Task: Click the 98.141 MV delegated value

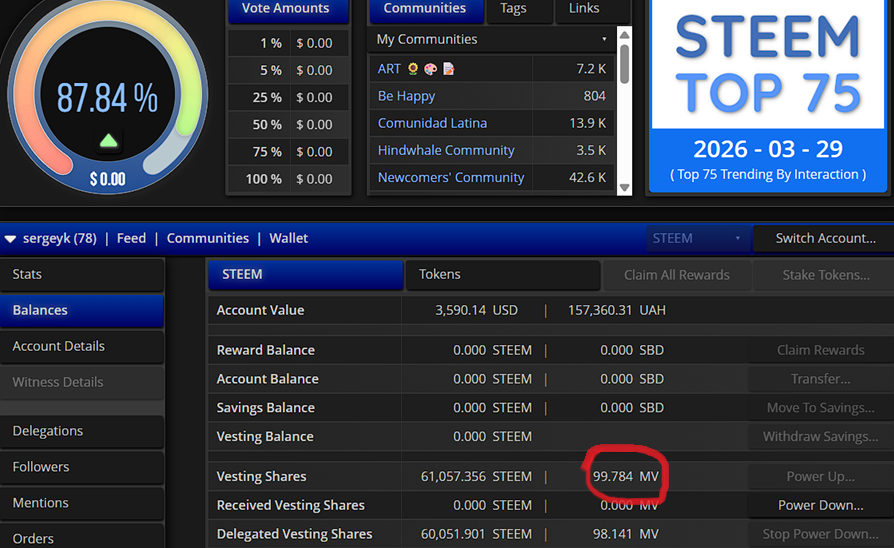Action: (x=625, y=534)
